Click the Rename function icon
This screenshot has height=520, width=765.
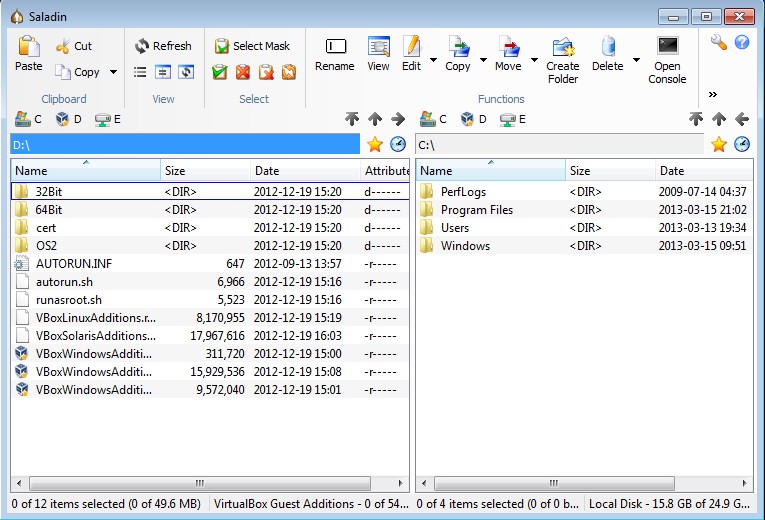coord(334,53)
